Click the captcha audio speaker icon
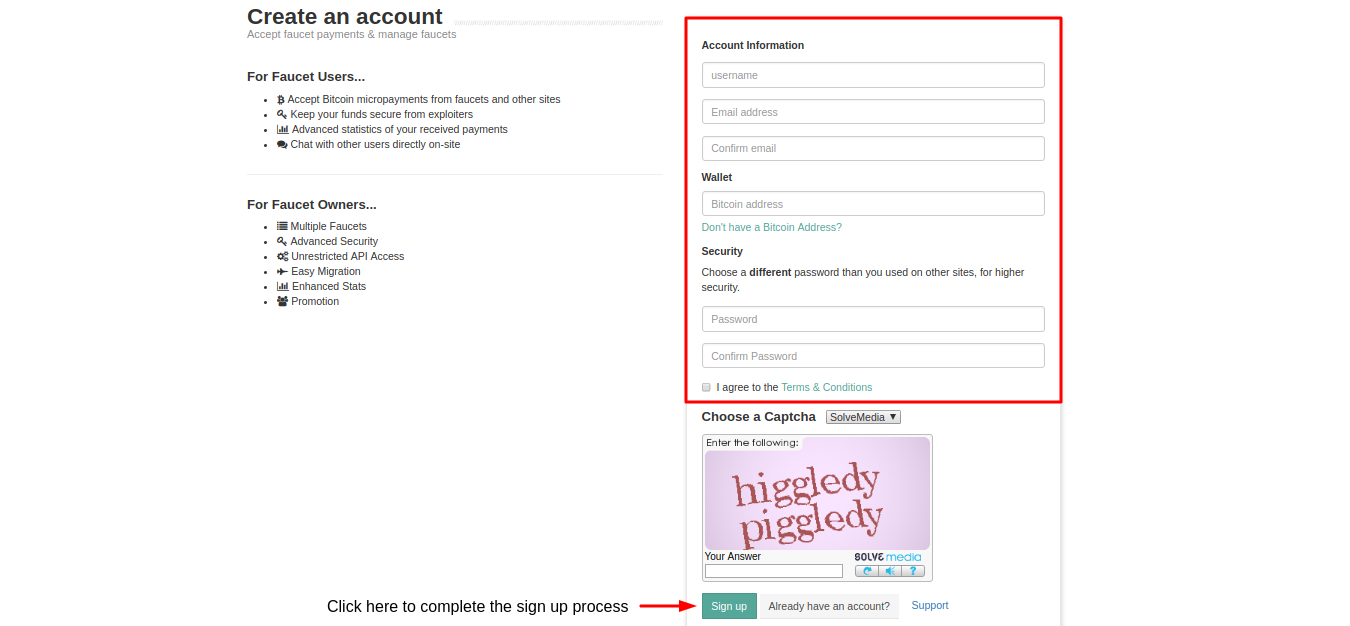 889,571
